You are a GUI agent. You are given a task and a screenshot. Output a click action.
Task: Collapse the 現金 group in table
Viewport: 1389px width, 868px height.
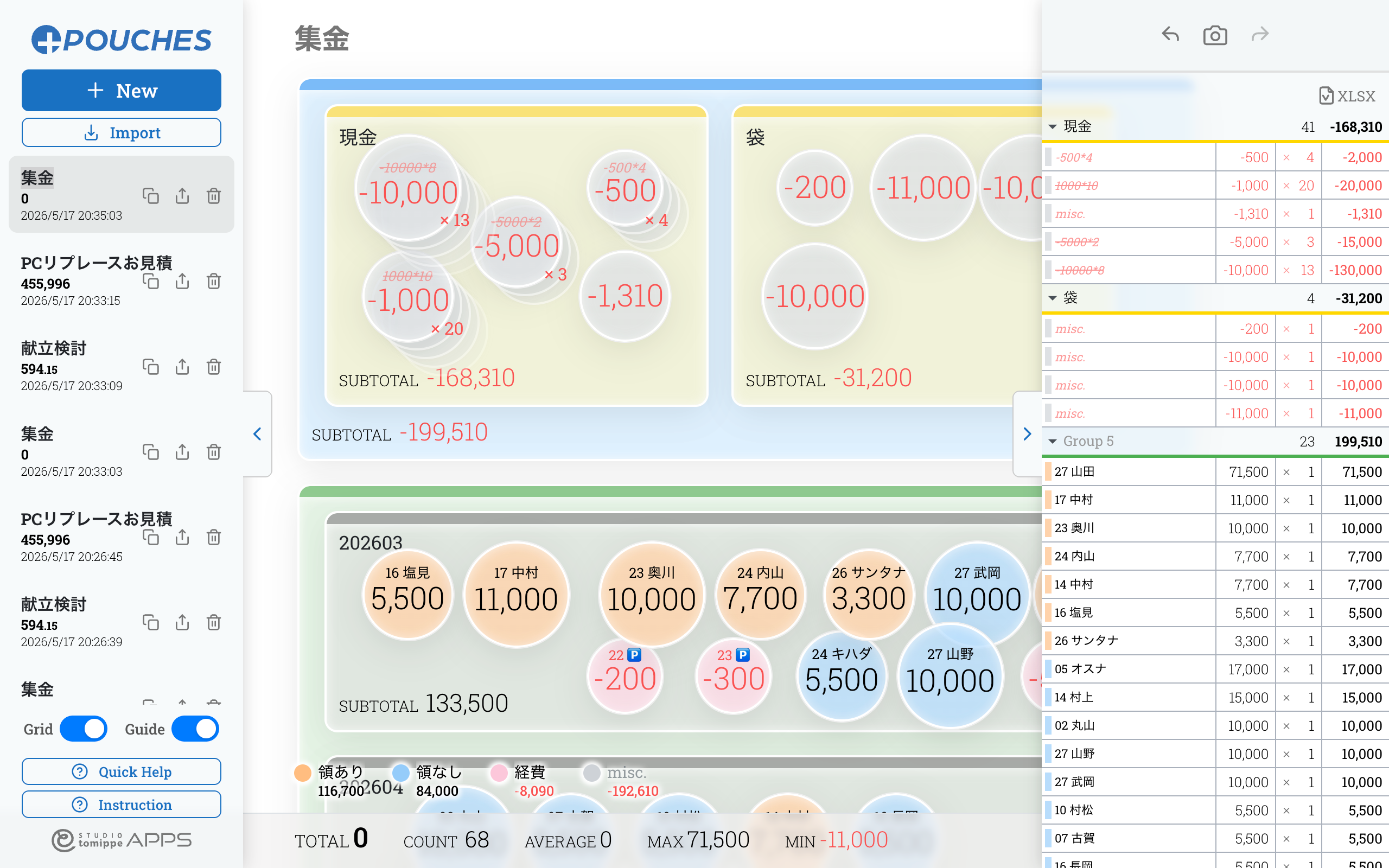[x=1053, y=126]
